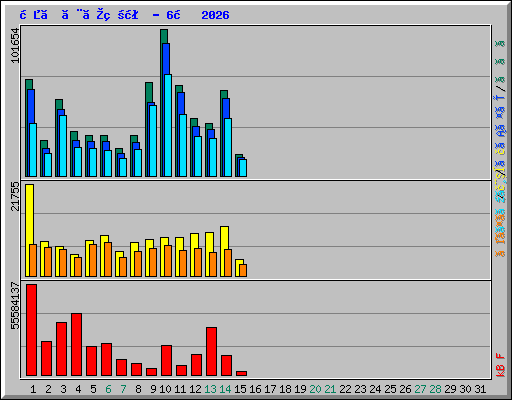The width and height of the screenshot is (512, 400).
Task: Select the yellow bar for day 1
Action: (x=29, y=230)
